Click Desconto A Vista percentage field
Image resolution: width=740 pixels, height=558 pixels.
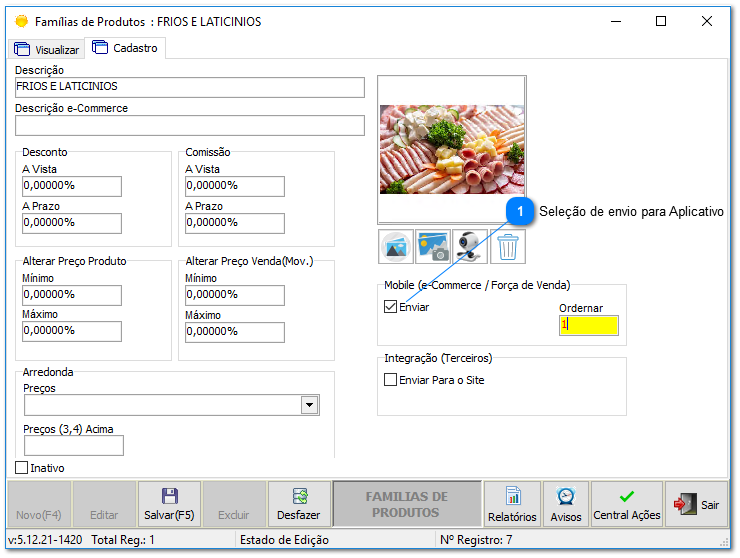(72, 186)
